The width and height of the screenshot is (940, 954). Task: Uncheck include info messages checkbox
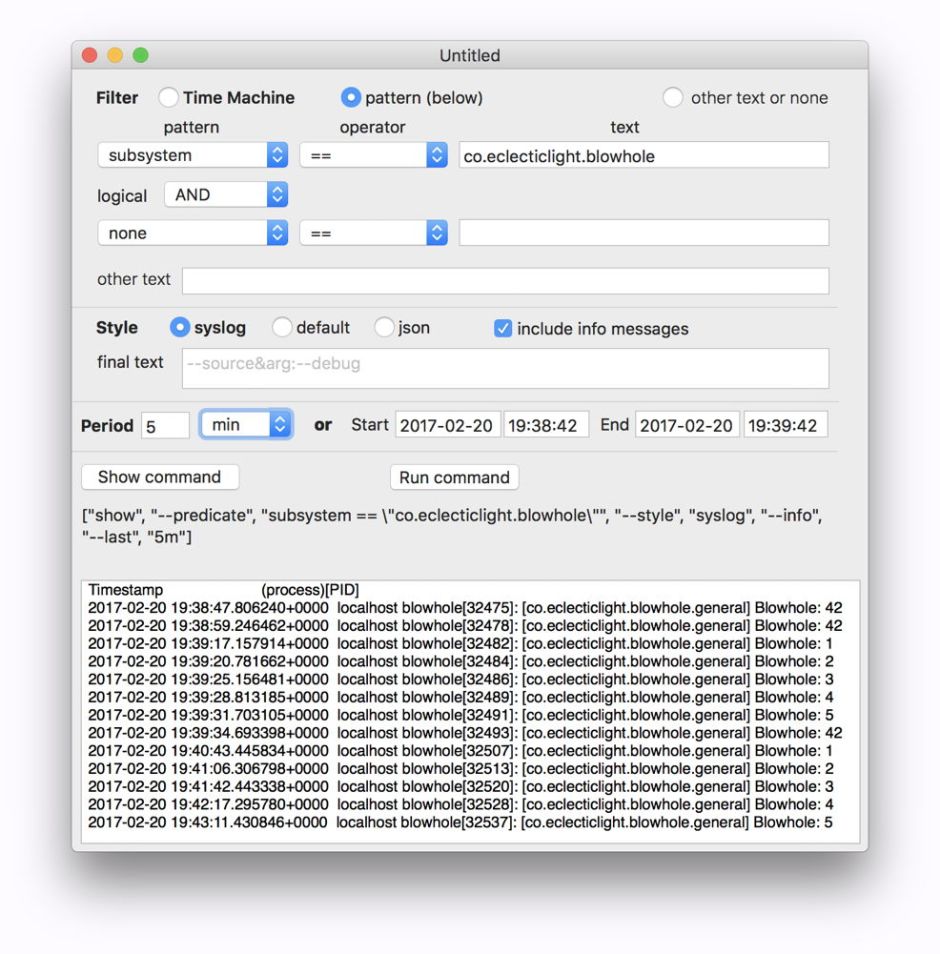pos(504,328)
